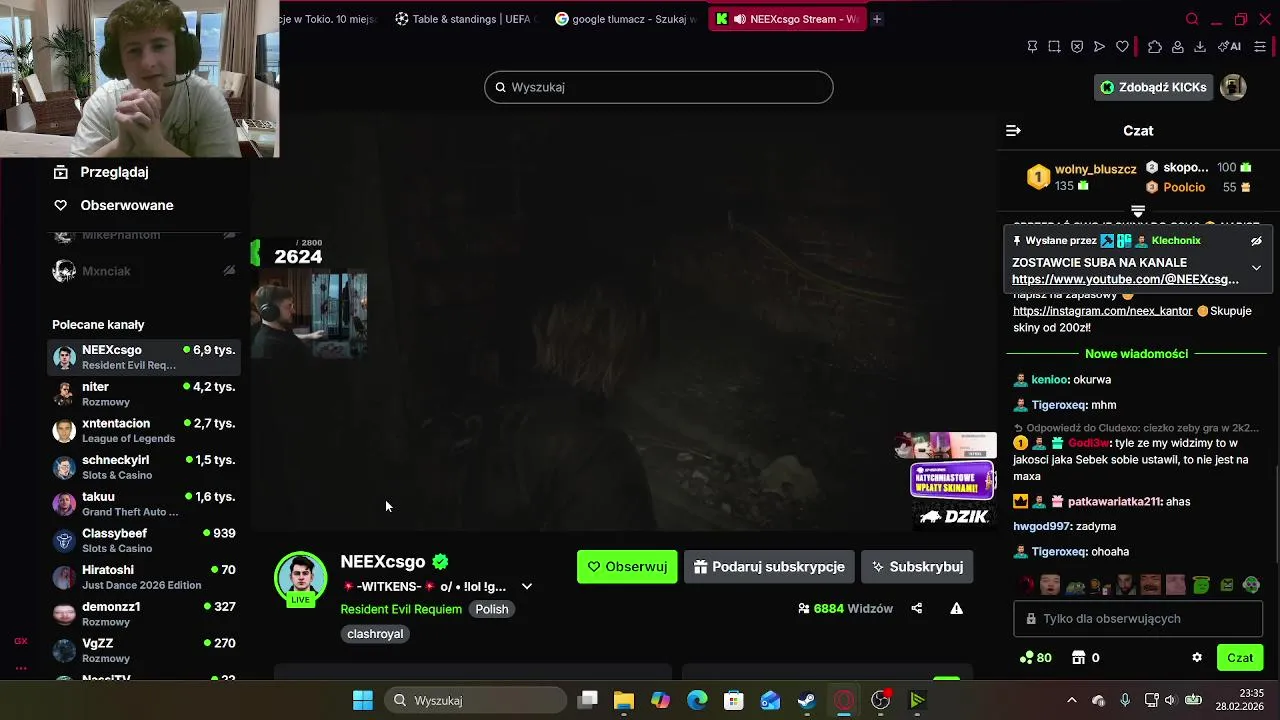Launch the Opera AI assistant

click(x=1231, y=47)
